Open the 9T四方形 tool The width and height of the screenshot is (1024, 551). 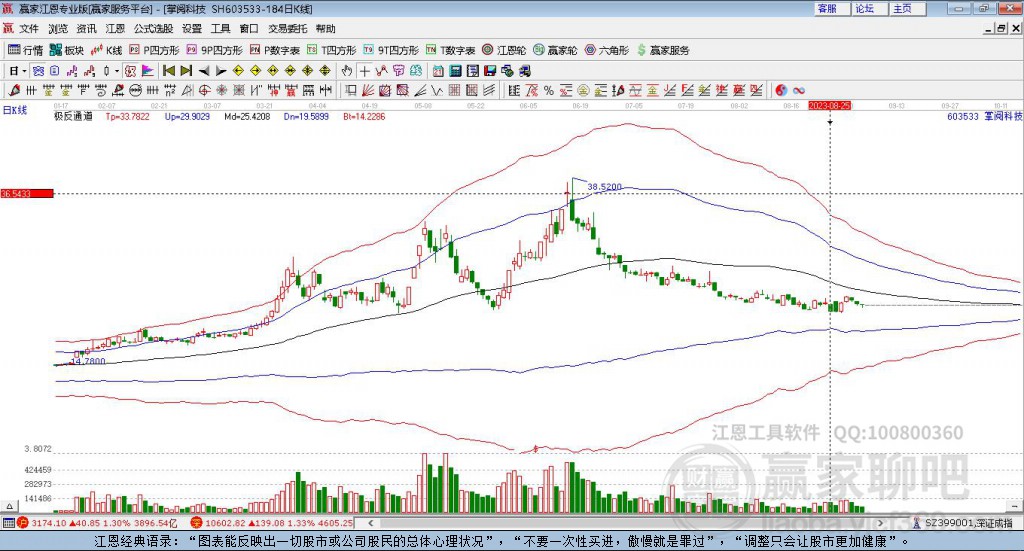point(391,50)
